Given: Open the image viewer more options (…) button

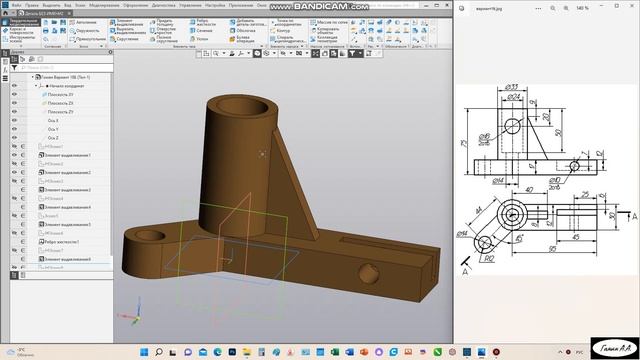Looking at the screenshot, I should (538, 8).
